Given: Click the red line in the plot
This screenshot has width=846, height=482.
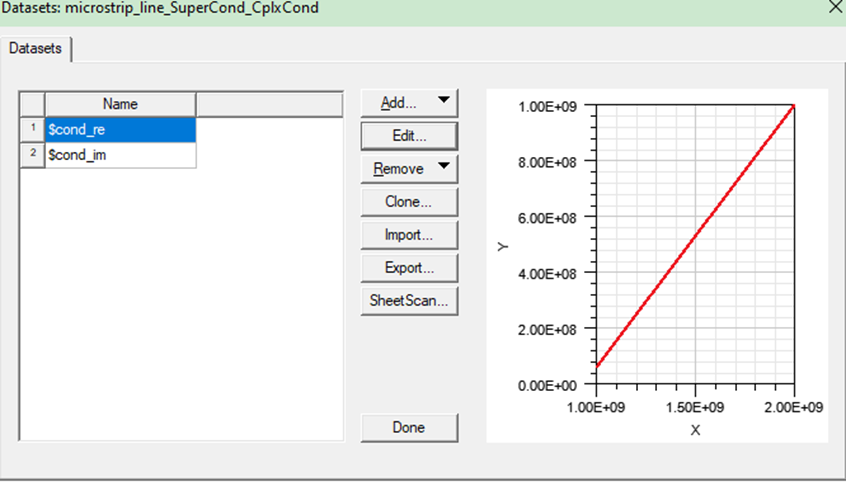Looking at the screenshot, I should pyautogui.click(x=695, y=236).
